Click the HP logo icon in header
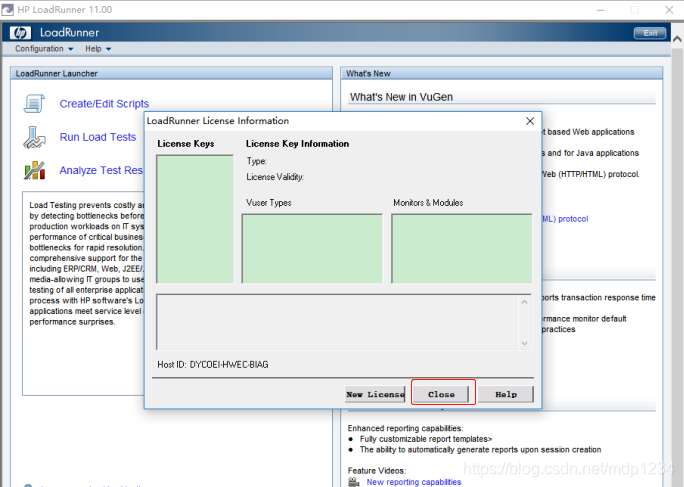The width and height of the screenshot is (684, 487). (21, 33)
